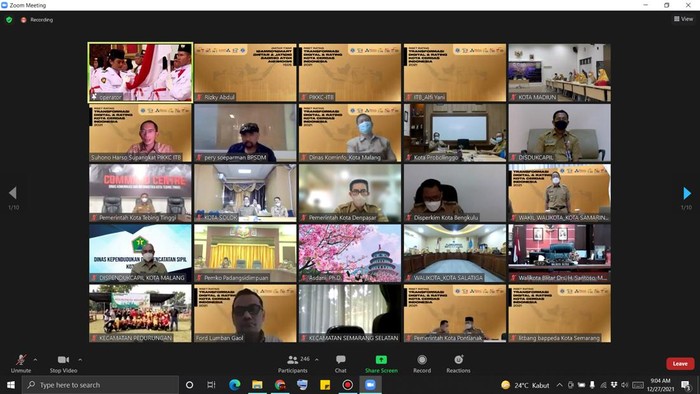
Task: Open the system volume icon
Action: coord(625,385)
